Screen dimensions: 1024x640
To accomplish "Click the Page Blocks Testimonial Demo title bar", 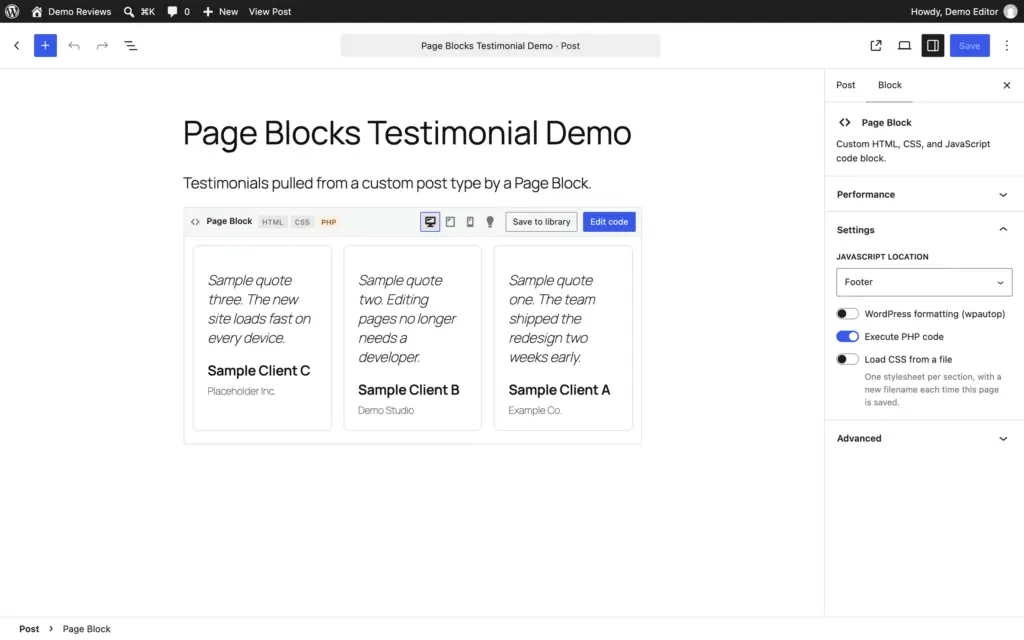I will coord(500,46).
